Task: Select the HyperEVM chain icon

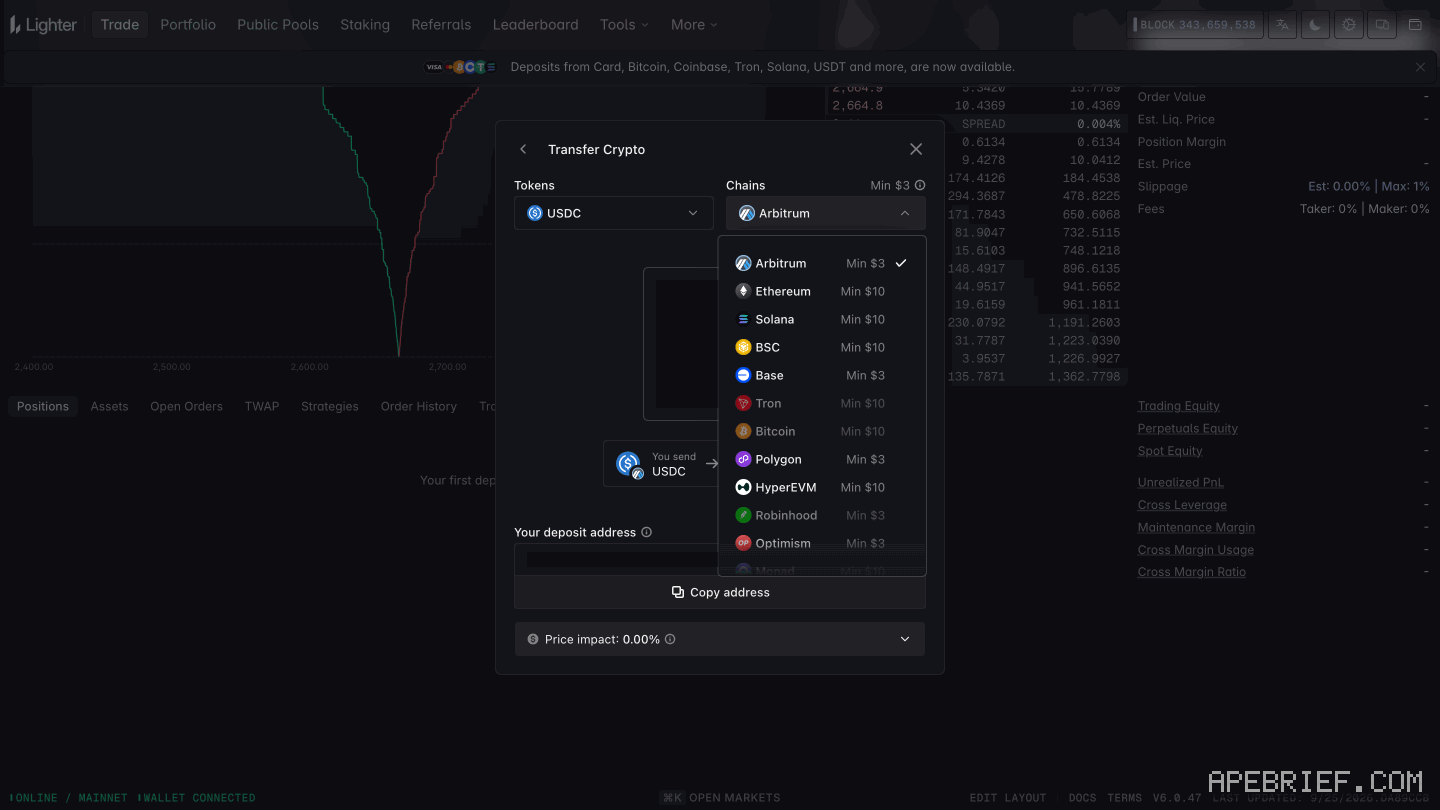Action: pyautogui.click(x=743, y=487)
